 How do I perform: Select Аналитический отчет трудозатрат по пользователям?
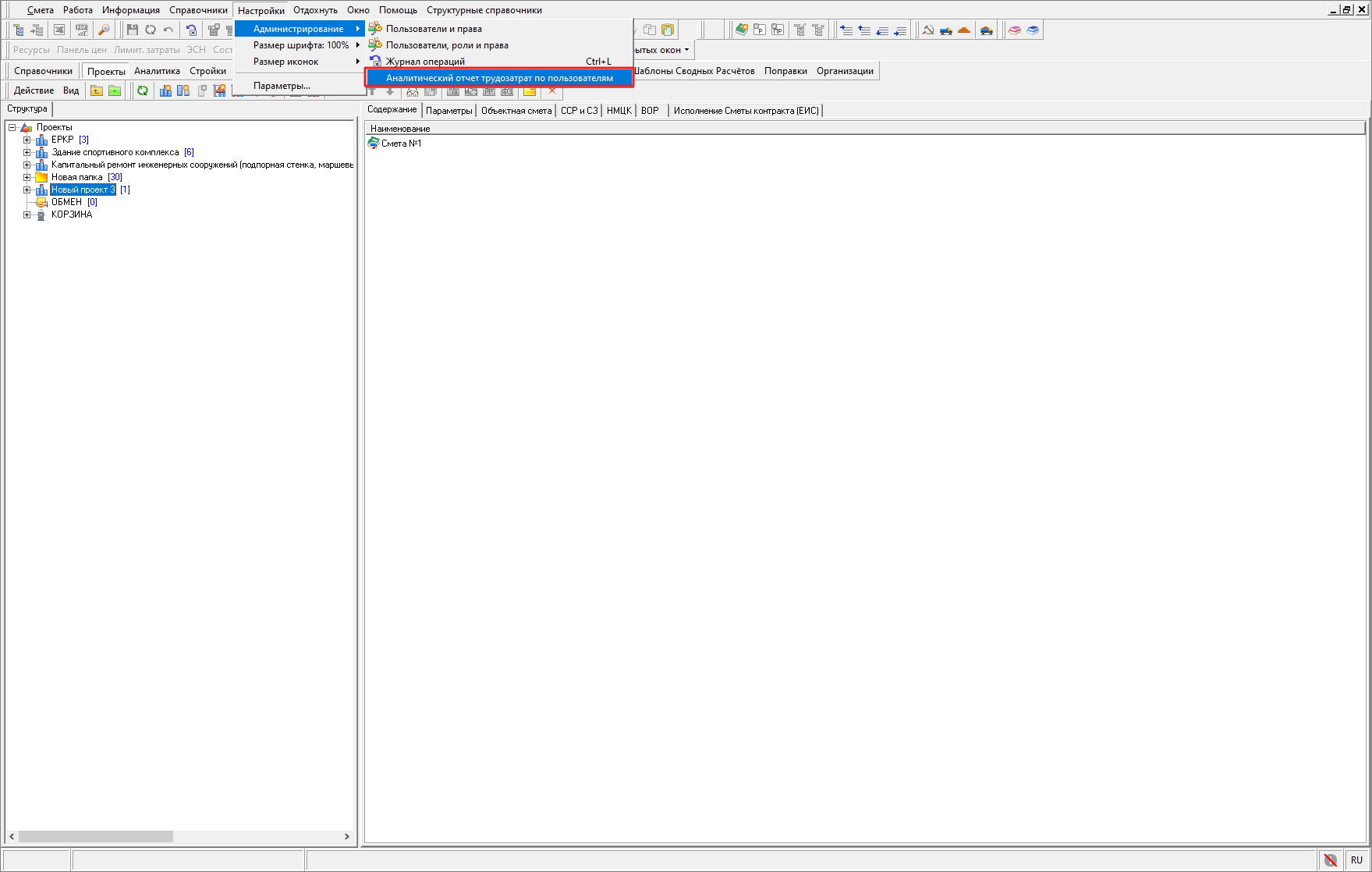[x=499, y=78]
